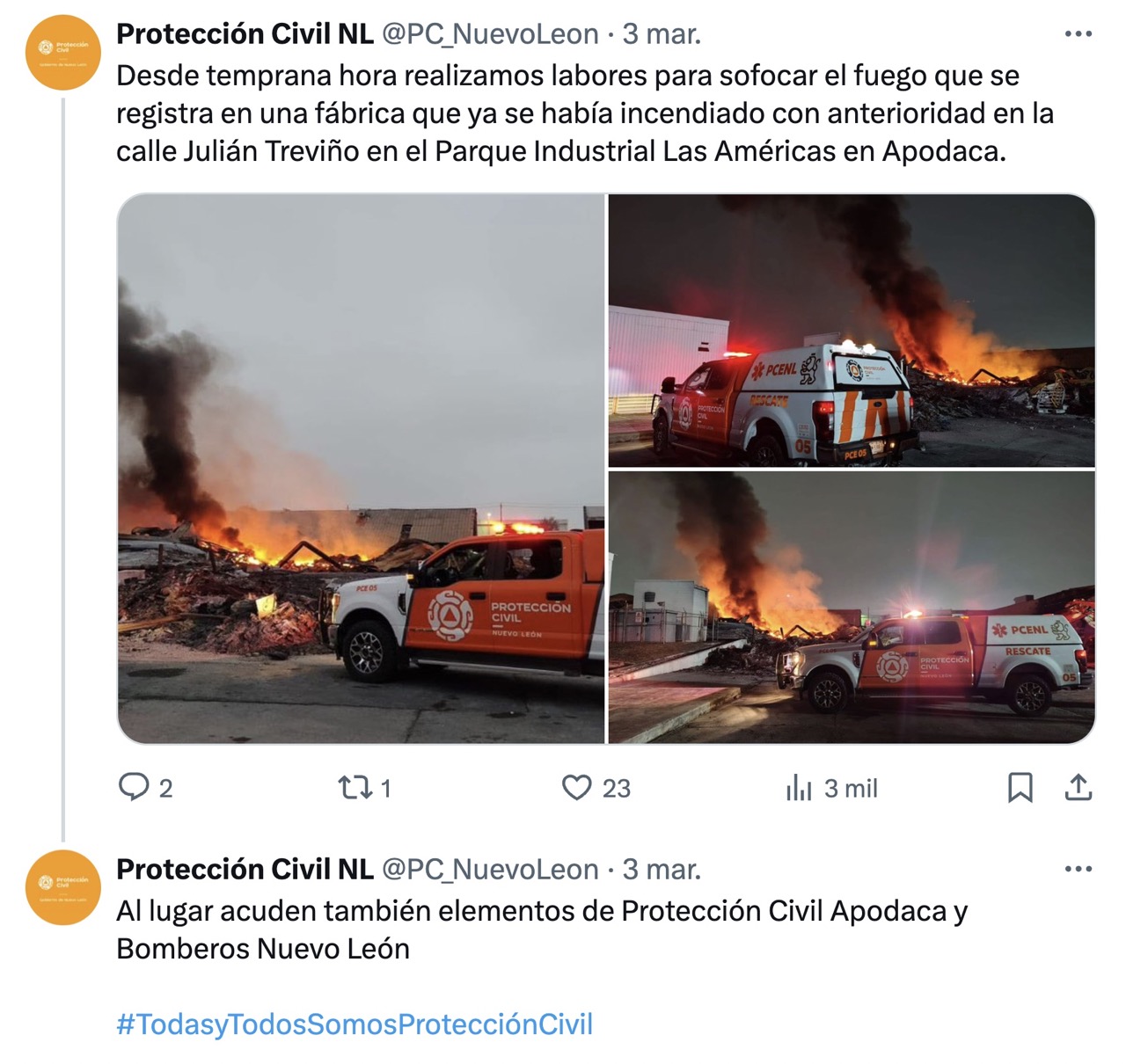This screenshot has height=1064, width=1126.
Task: Open the Protección Civil NL name on second tweet
Action: click(x=245, y=869)
